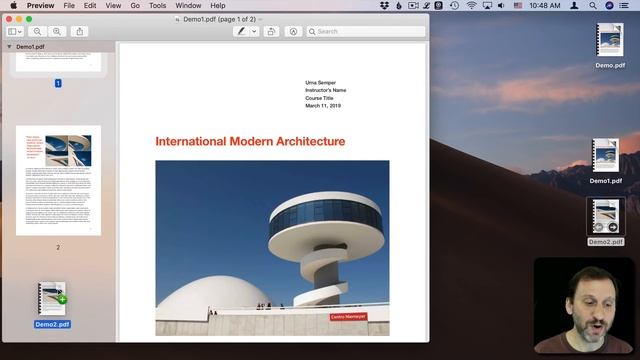
Task: Open the Wi-Fi status menu
Action: tap(471, 5)
